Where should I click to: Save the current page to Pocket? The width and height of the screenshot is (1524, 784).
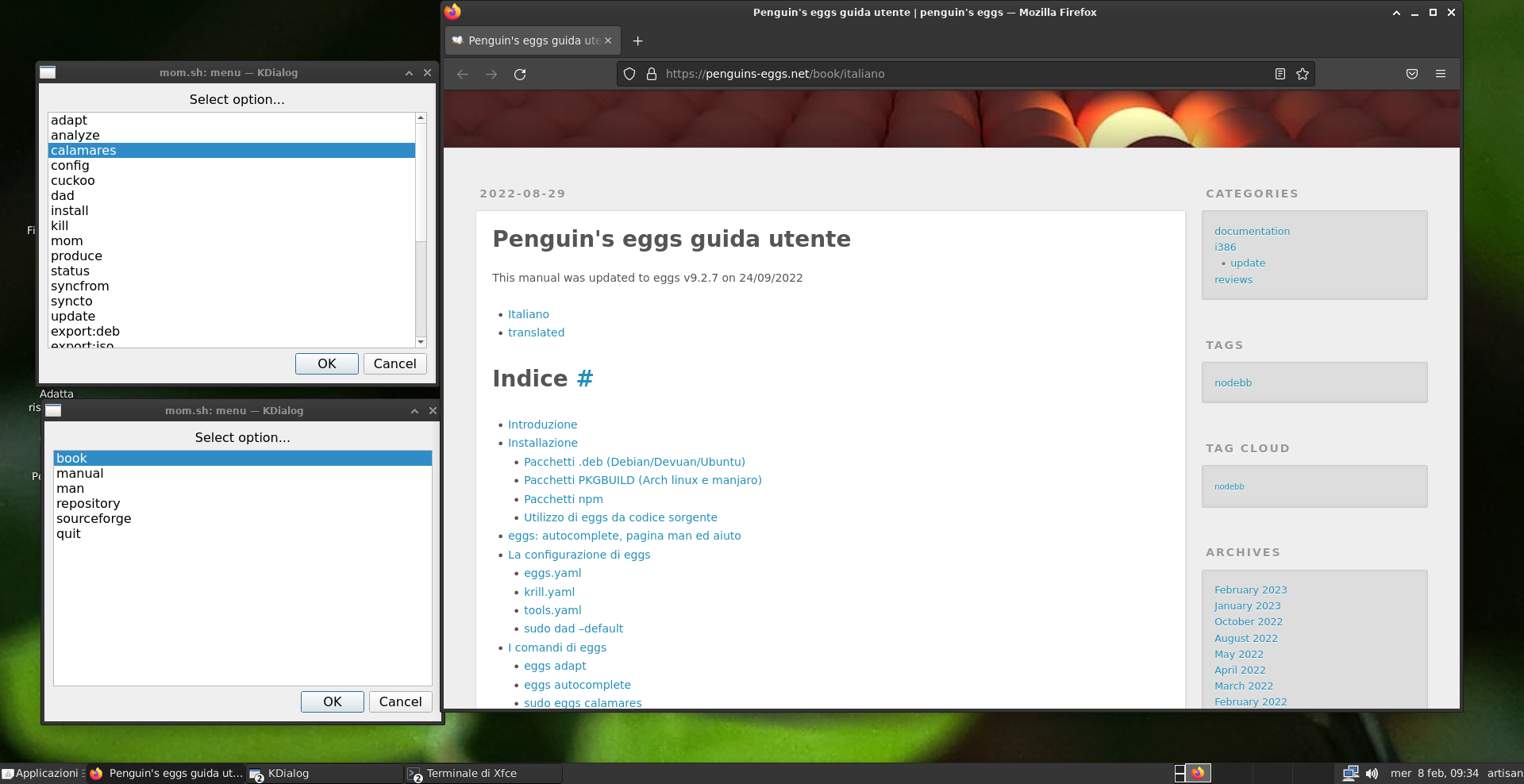(1412, 74)
